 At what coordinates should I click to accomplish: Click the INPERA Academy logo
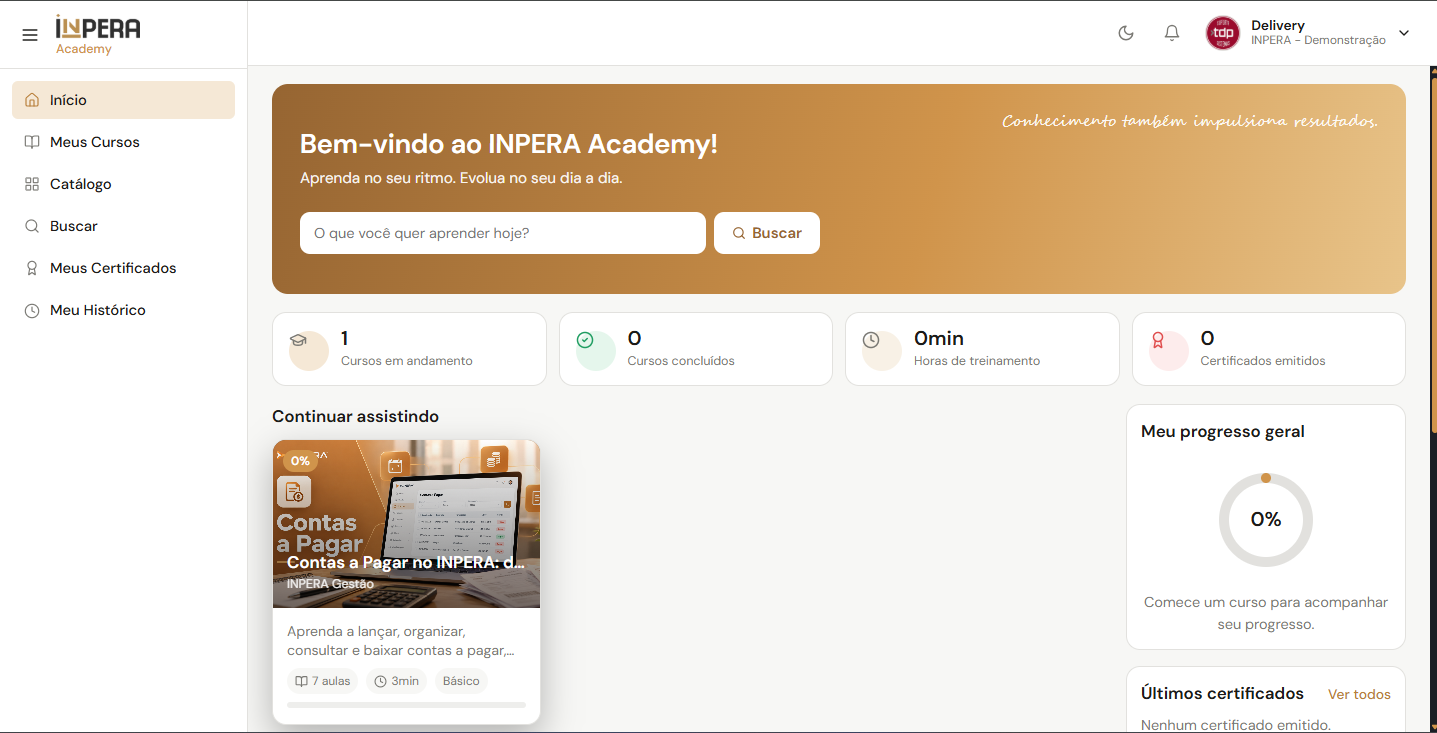[x=98, y=35]
